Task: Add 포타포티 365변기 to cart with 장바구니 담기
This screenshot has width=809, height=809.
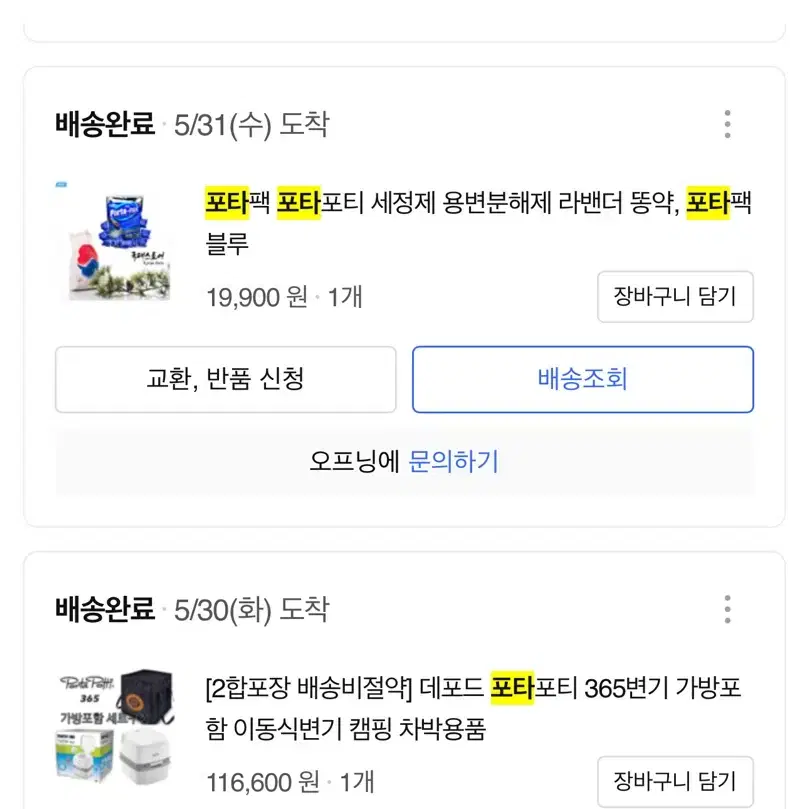Action: pyautogui.click(x=675, y=781)
